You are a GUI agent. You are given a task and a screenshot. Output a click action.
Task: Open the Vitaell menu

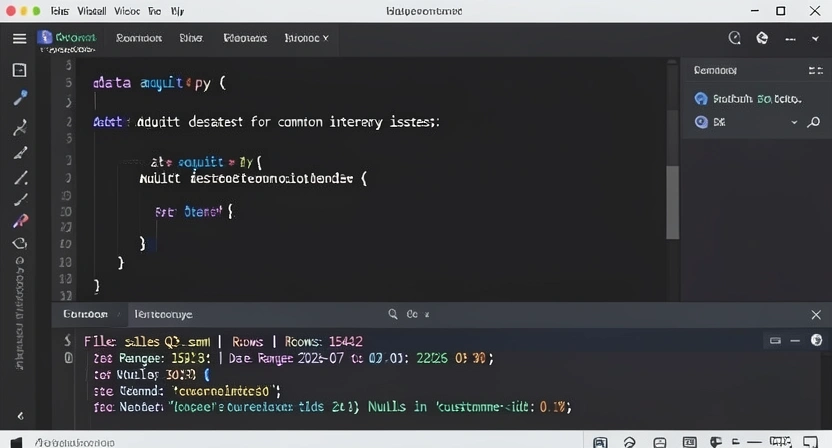point(91,11)
